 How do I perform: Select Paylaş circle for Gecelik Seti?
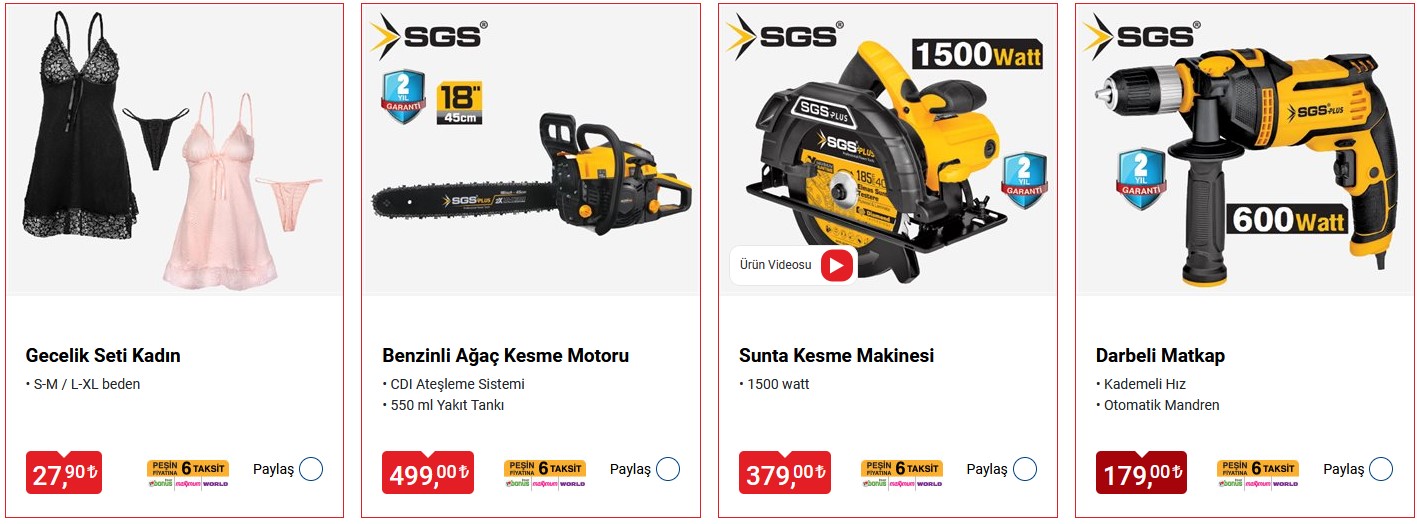click(x=311, y=469)
